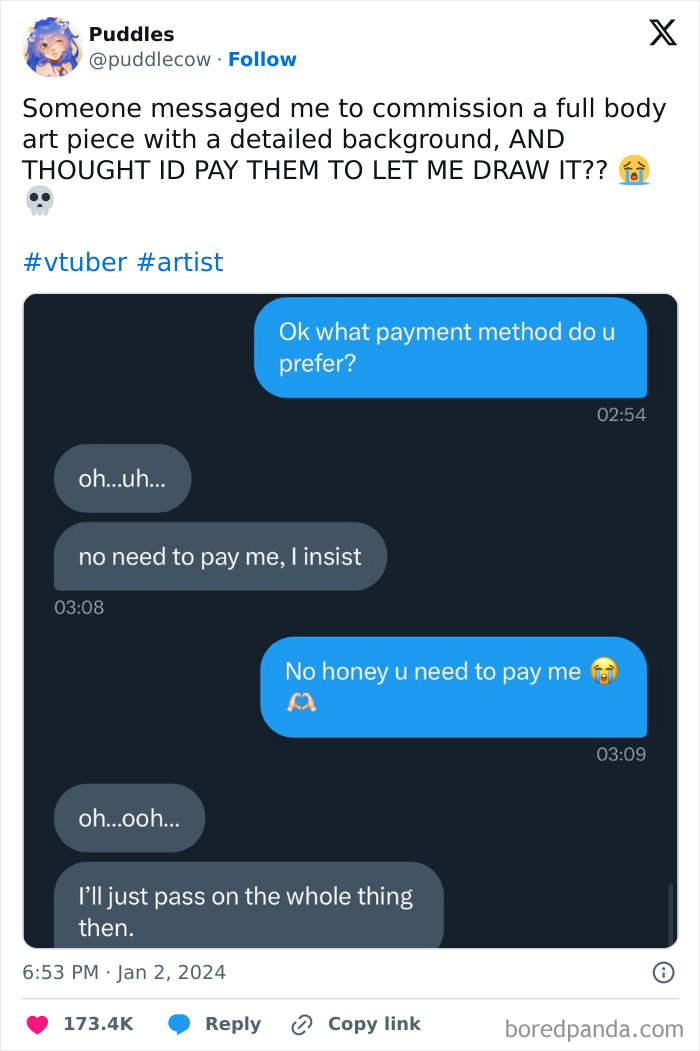The width and height of the screenshot is (700, 1051).
Task: Click the @puddlecow handle
Action: coord(152,59)
